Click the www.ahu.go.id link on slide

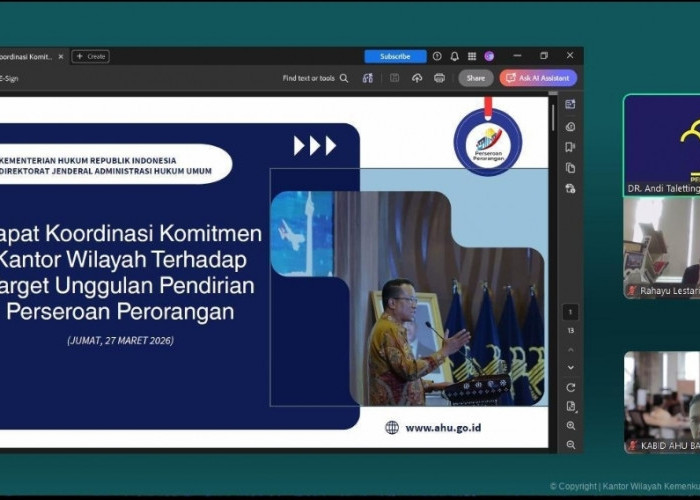tap(443, 428)
